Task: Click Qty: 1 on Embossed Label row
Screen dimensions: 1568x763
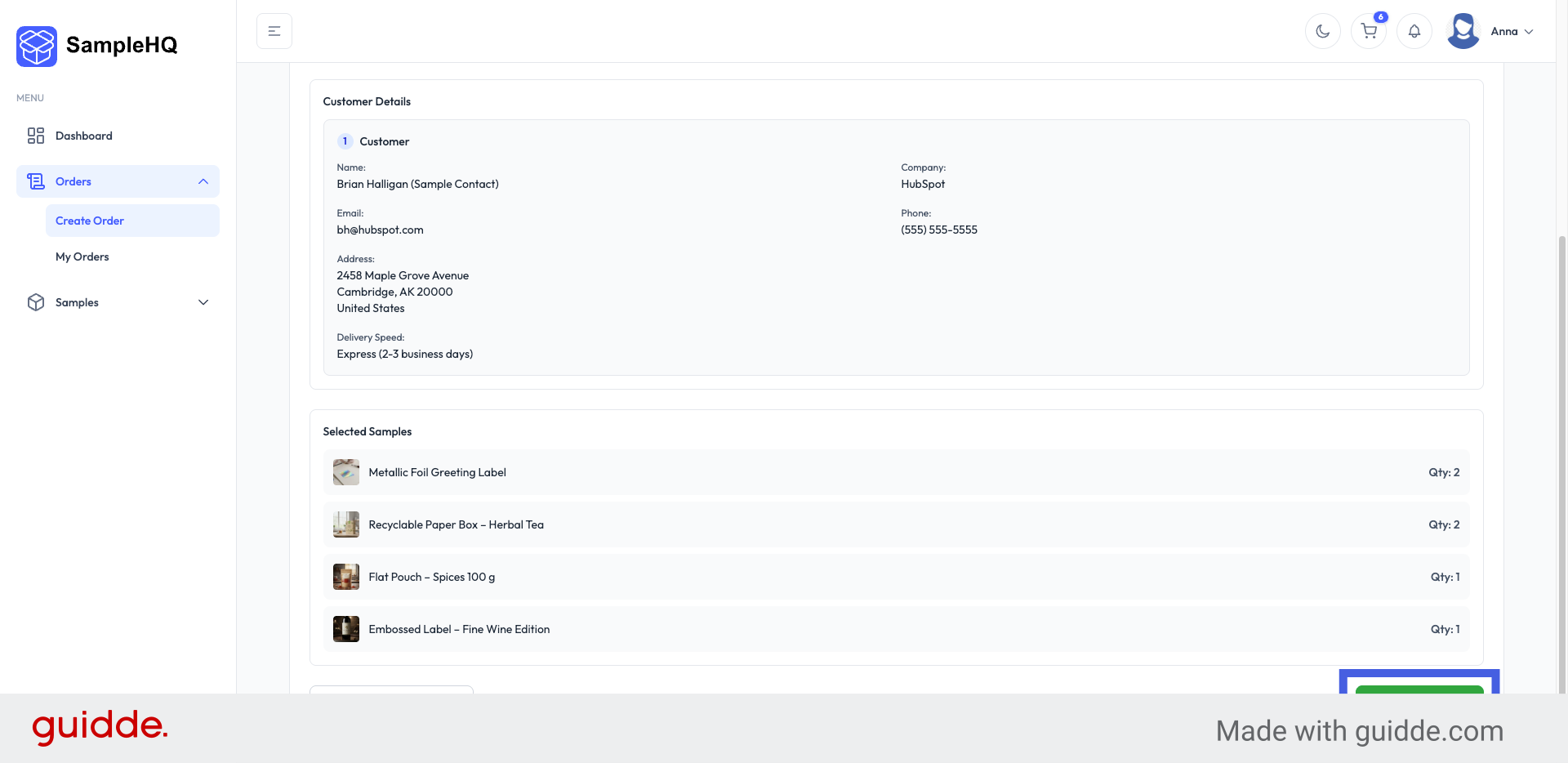Action: point(1445,629)
